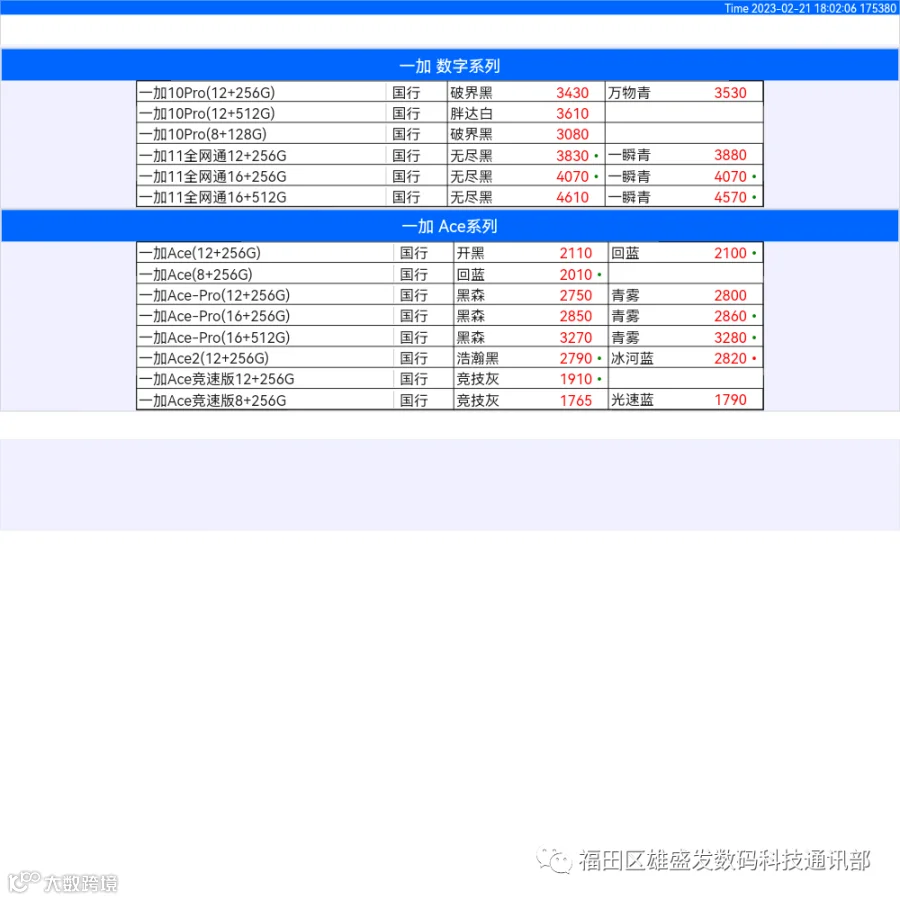This screenshot has width=900, height=900.
Task: Click price 3830 for 无尽黑
Action: [x=572, y=156]
